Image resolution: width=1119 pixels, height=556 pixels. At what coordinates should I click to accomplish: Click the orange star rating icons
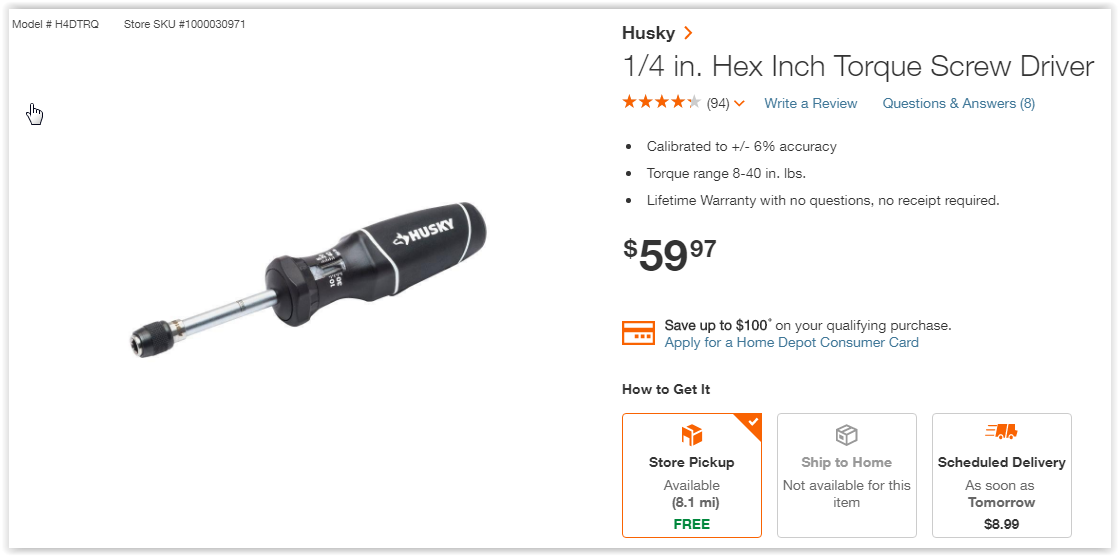662,103
